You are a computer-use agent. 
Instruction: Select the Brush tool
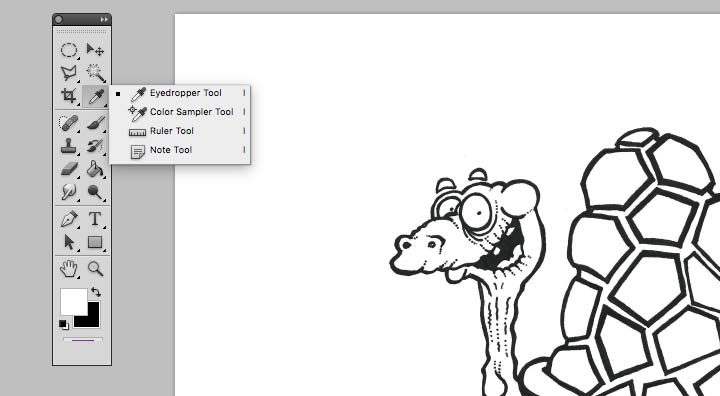point(95,123)
